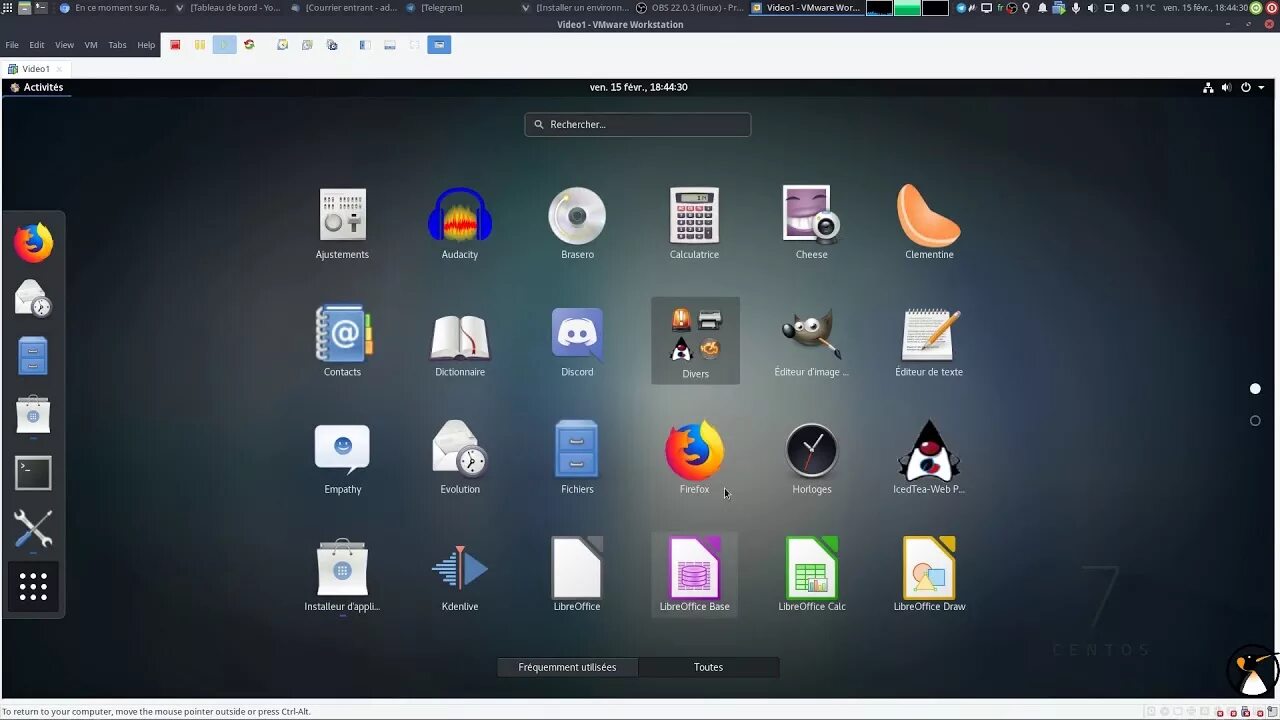Open the VMware VM menu
The image size is (1280, 720).
pyautogui.click(x=91, y=45)
